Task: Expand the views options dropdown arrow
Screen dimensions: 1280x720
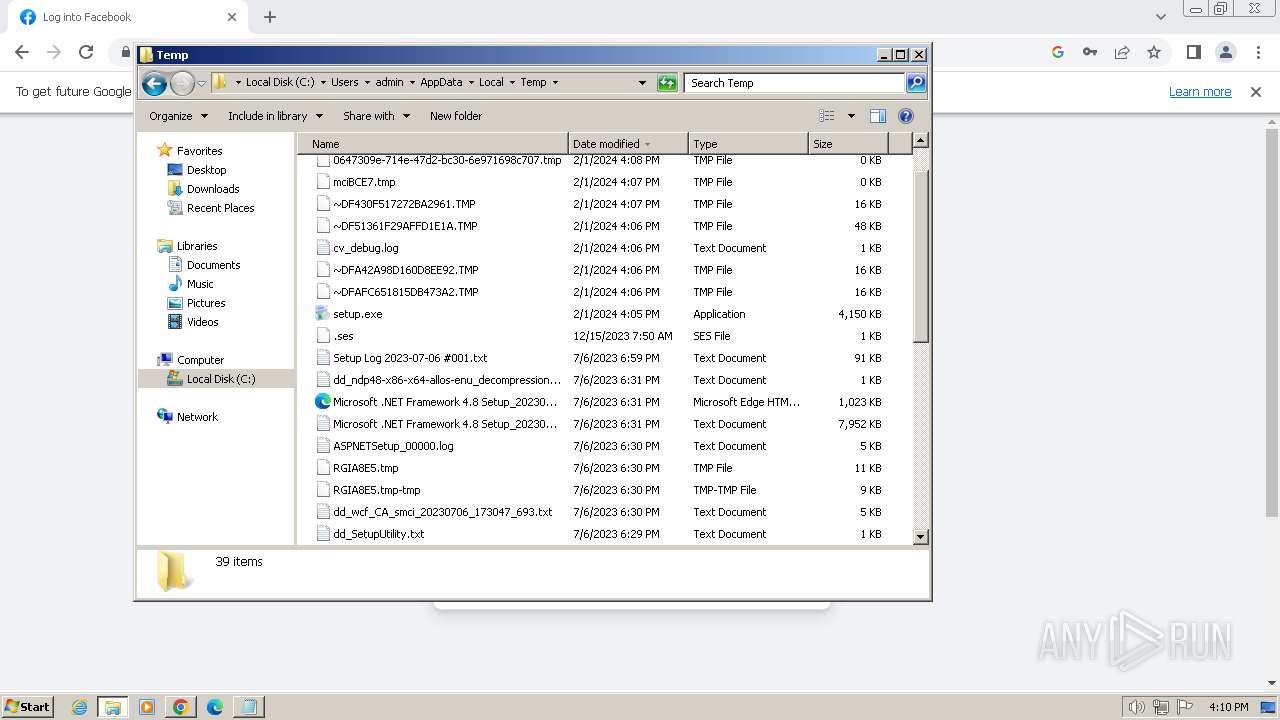Action: [851, 116]
